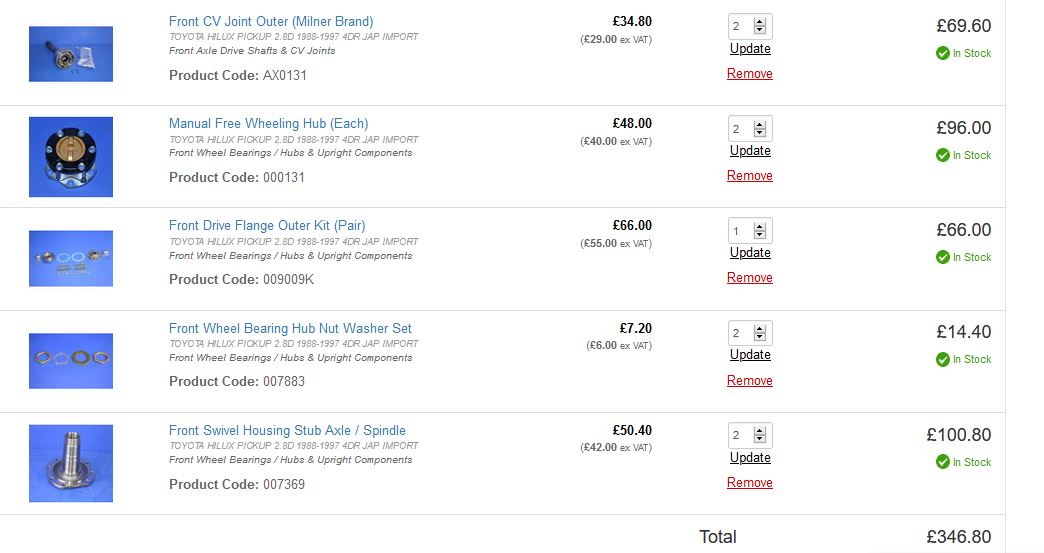This screenshot has height=553, width=1044.
Task: Click quantity field for Stub Axle Spindle
Action: coord(750,435)
